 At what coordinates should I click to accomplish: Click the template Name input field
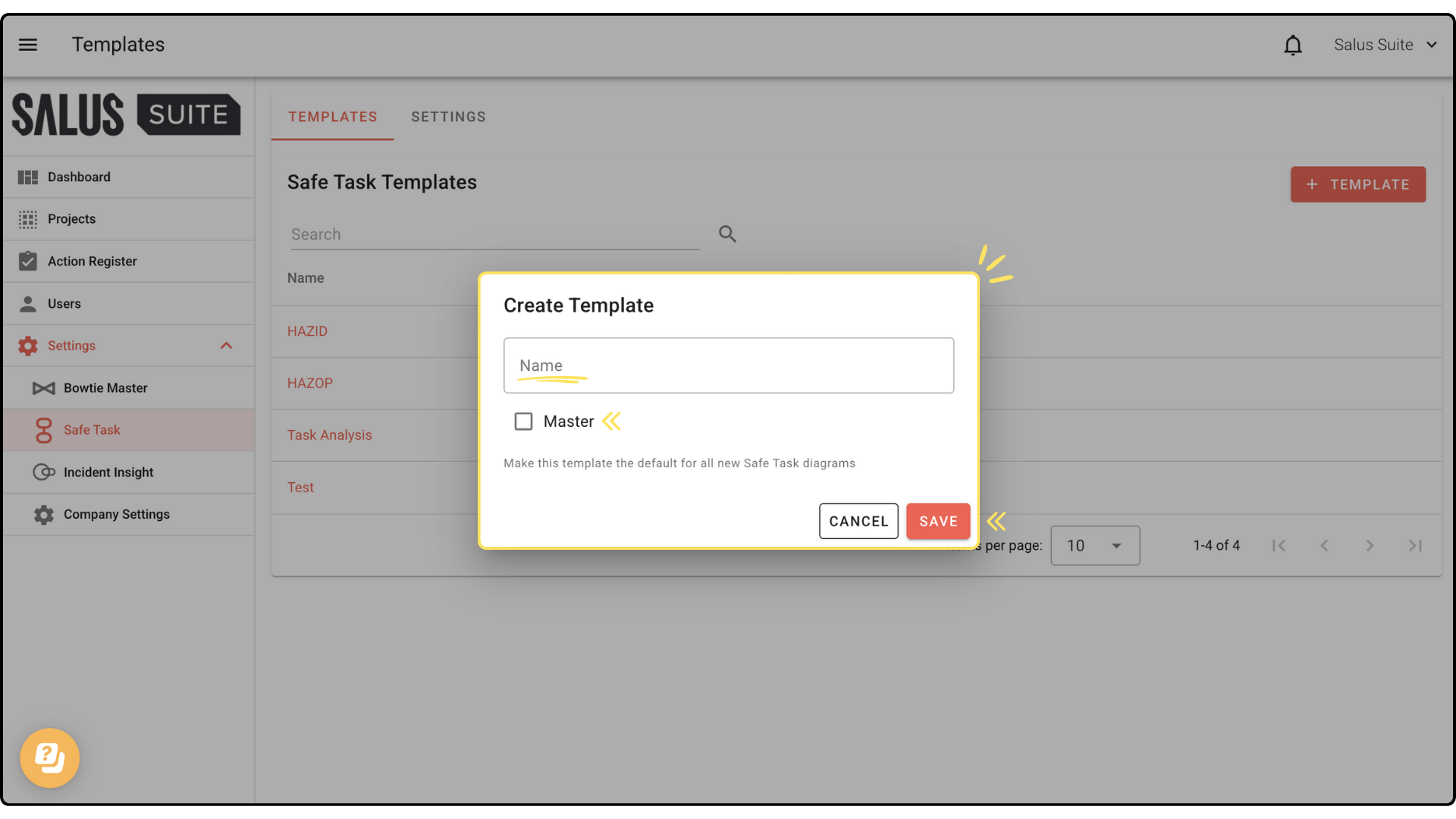[728, 366]
